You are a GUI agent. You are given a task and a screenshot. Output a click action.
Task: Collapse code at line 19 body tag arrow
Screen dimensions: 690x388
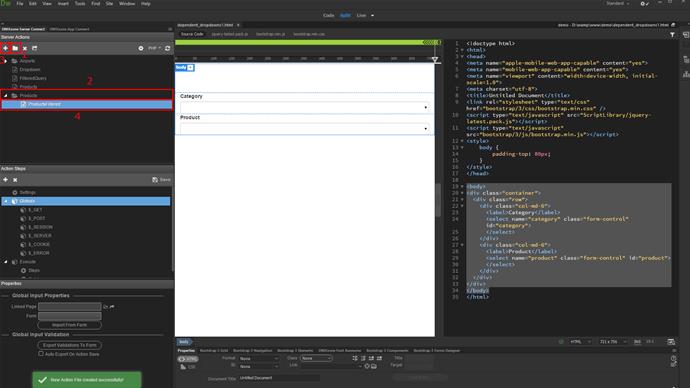[x=462, y=187]
